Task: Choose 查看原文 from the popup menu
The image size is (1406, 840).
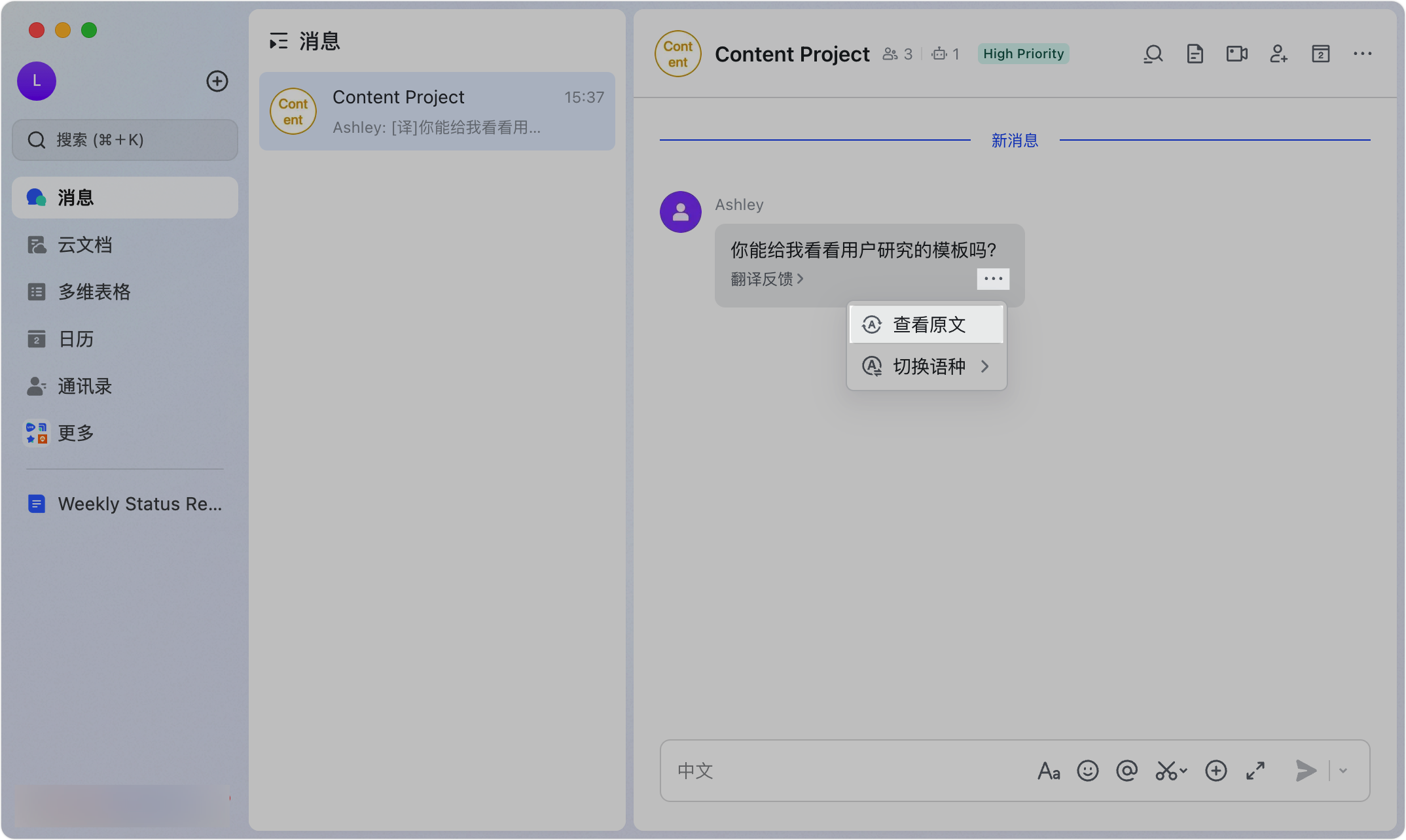Action: (926, 324)
